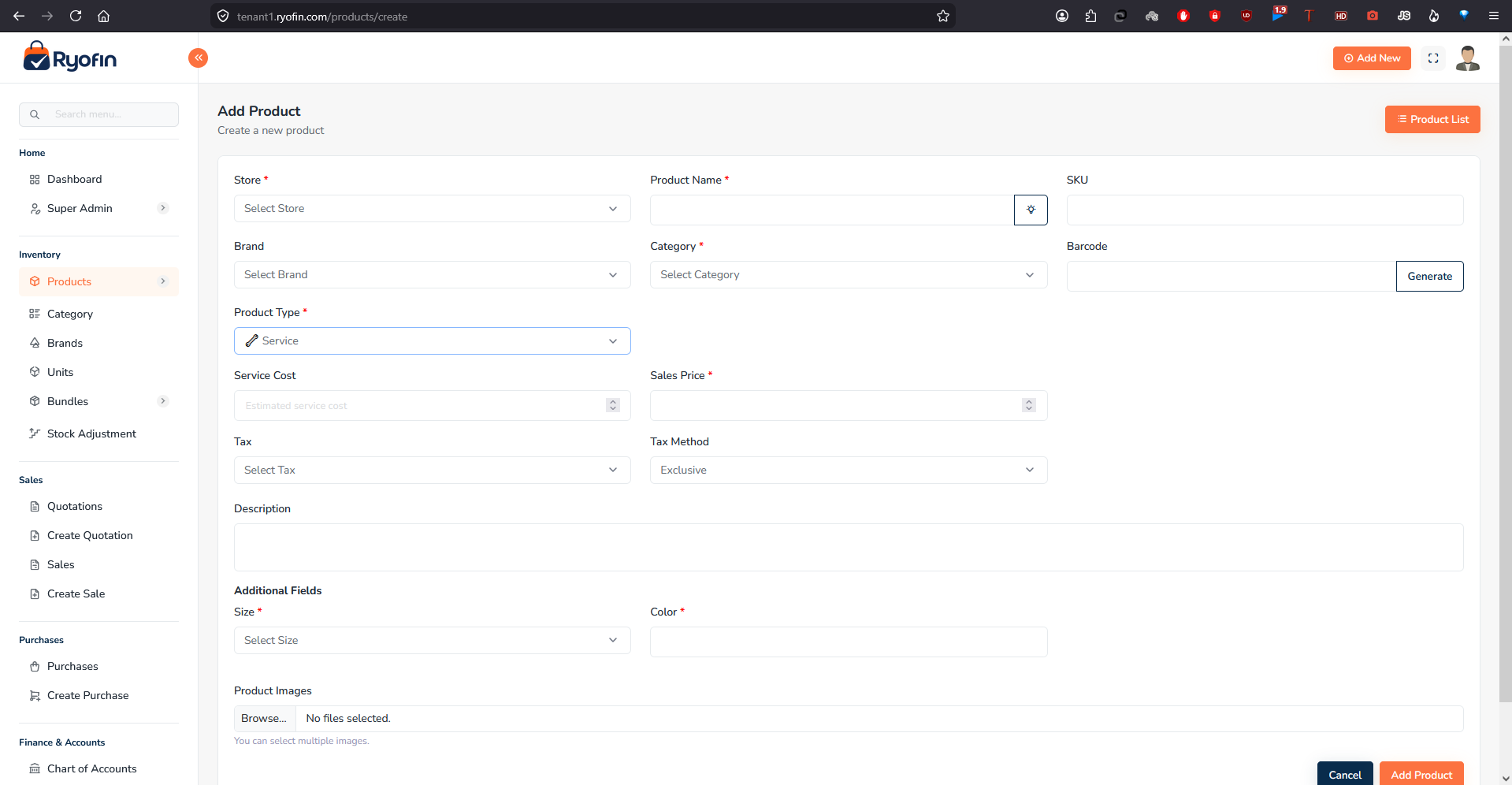
Task: Generate a barcode with Generate button
Action: coord(1429,276)
